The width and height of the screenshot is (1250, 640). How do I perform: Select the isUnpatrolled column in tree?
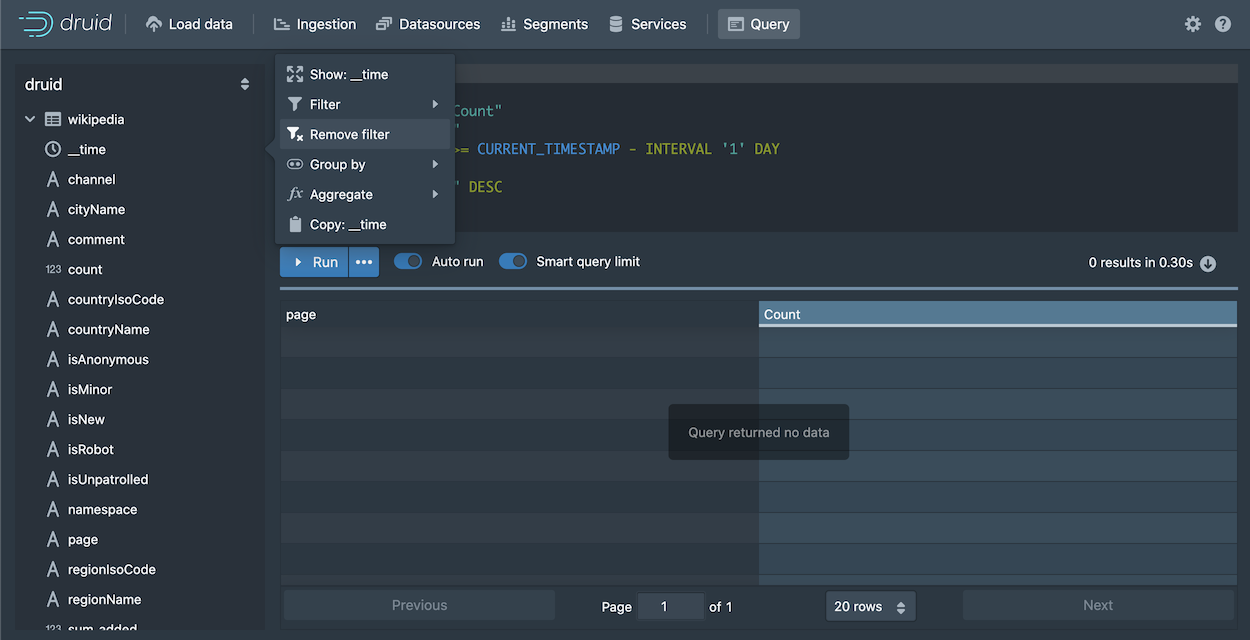(x=108, y=479)
